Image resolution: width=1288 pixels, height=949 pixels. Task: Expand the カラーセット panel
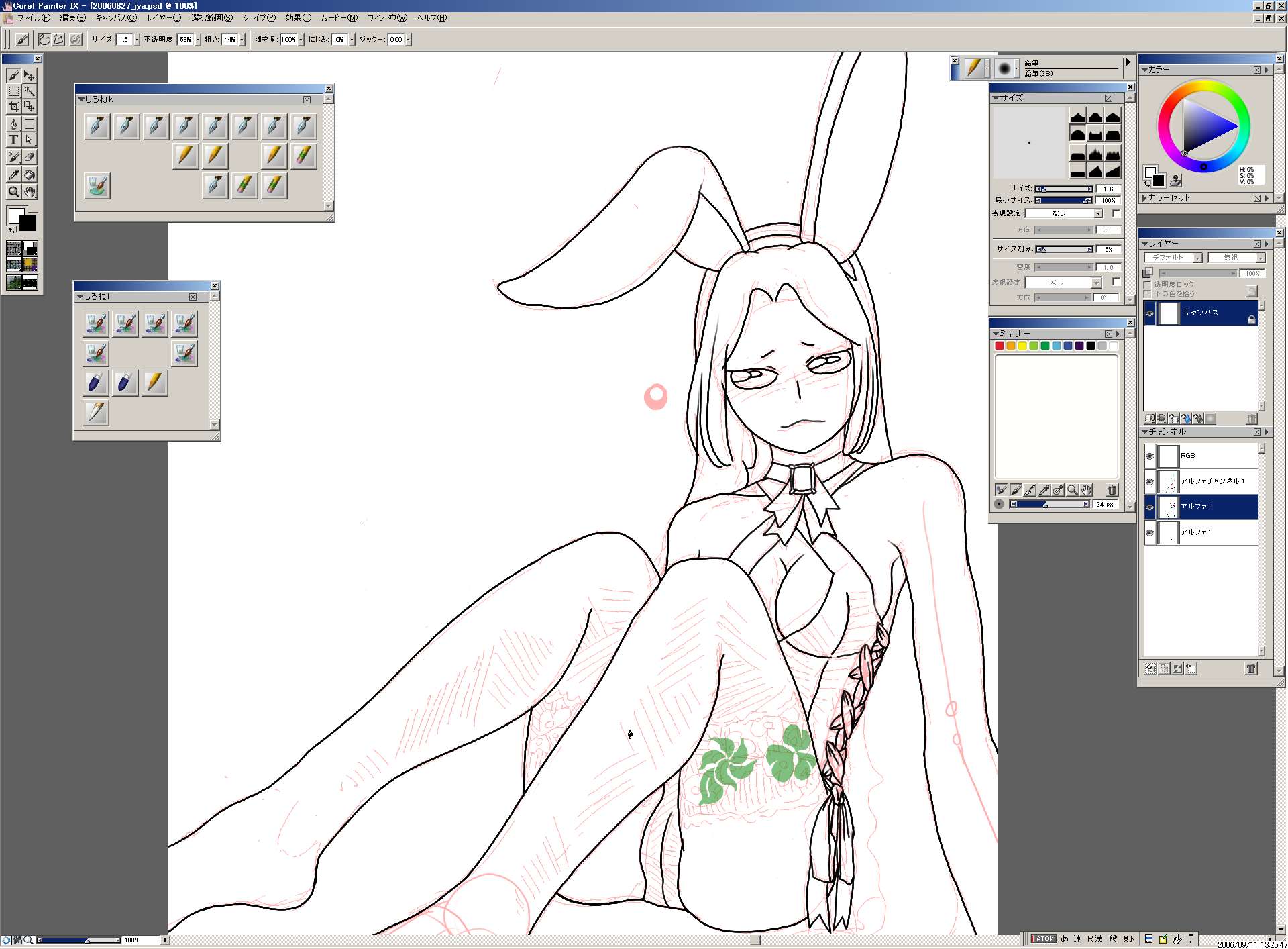(1144, 198)
